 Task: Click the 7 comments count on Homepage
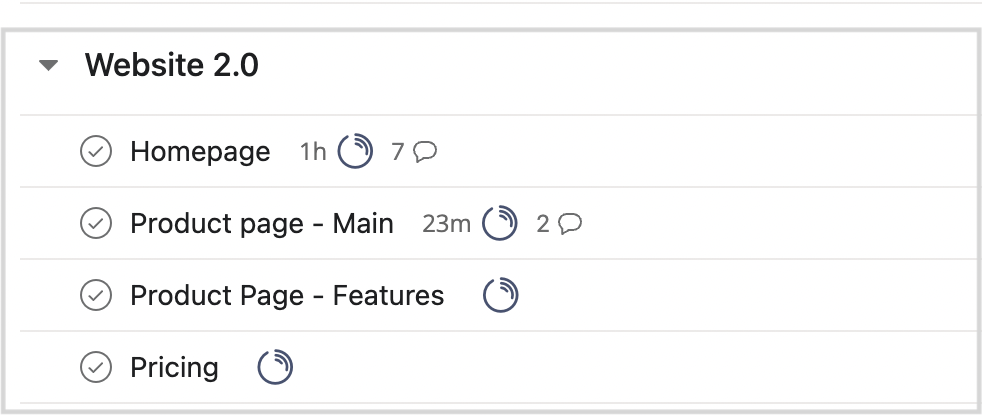point(398,152)
